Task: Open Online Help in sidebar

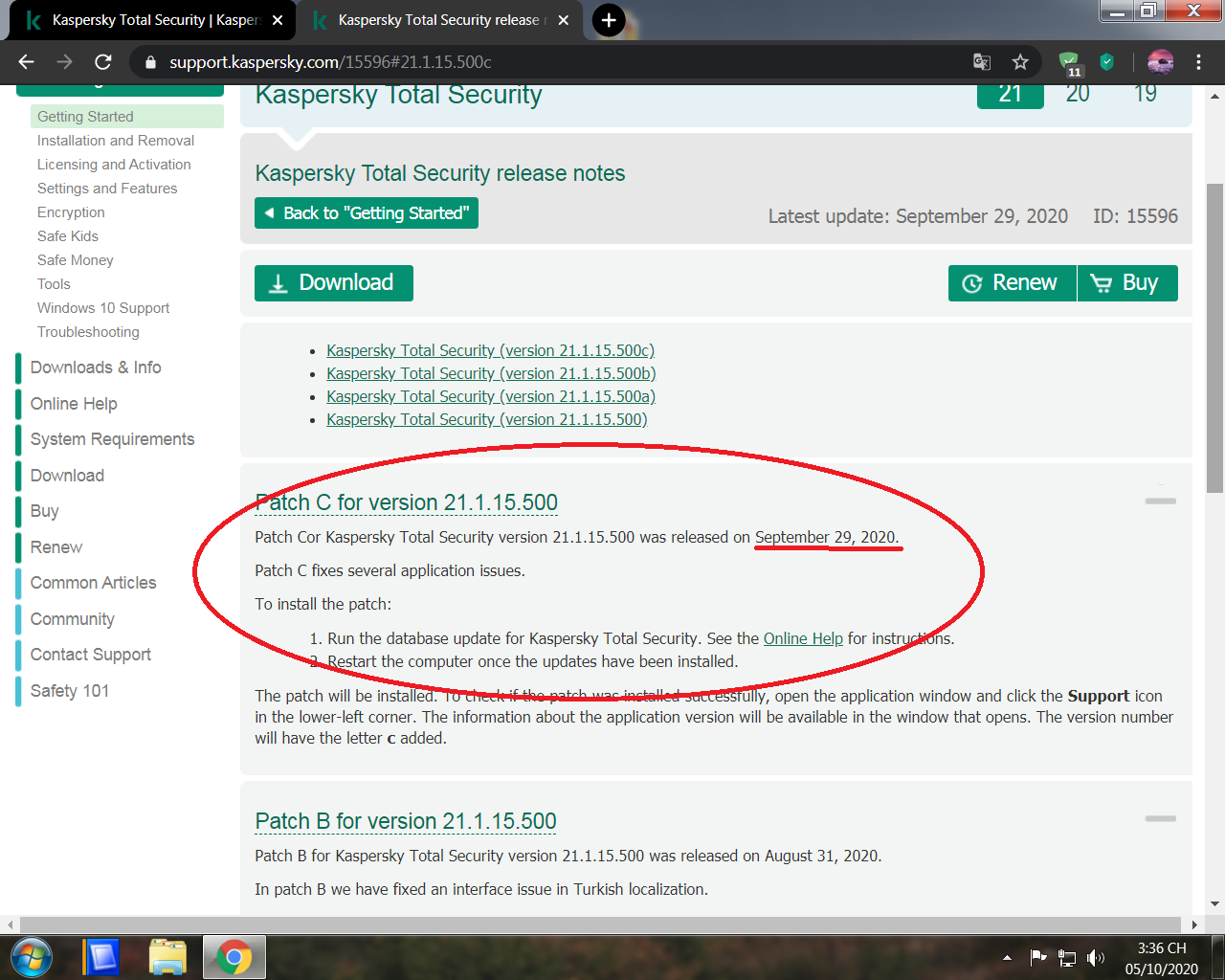Action: [x=74, y=404]
